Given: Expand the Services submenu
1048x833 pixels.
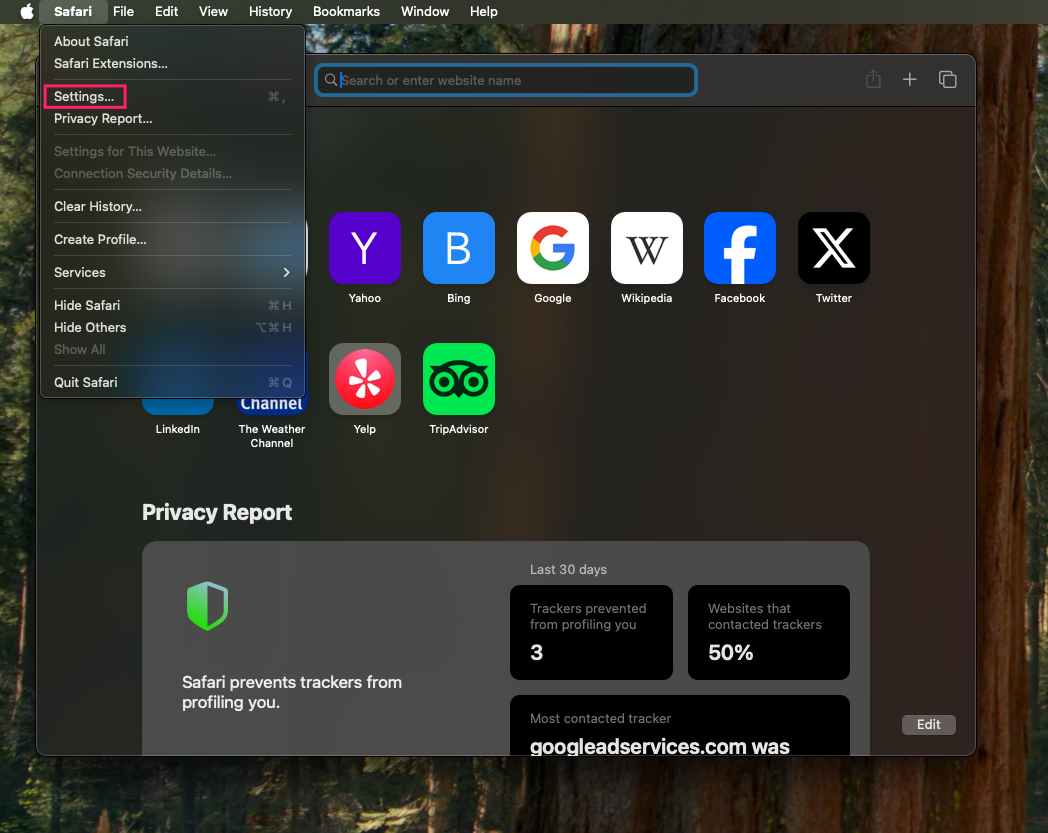Looking at the screenshot, I should pos(172,272).
